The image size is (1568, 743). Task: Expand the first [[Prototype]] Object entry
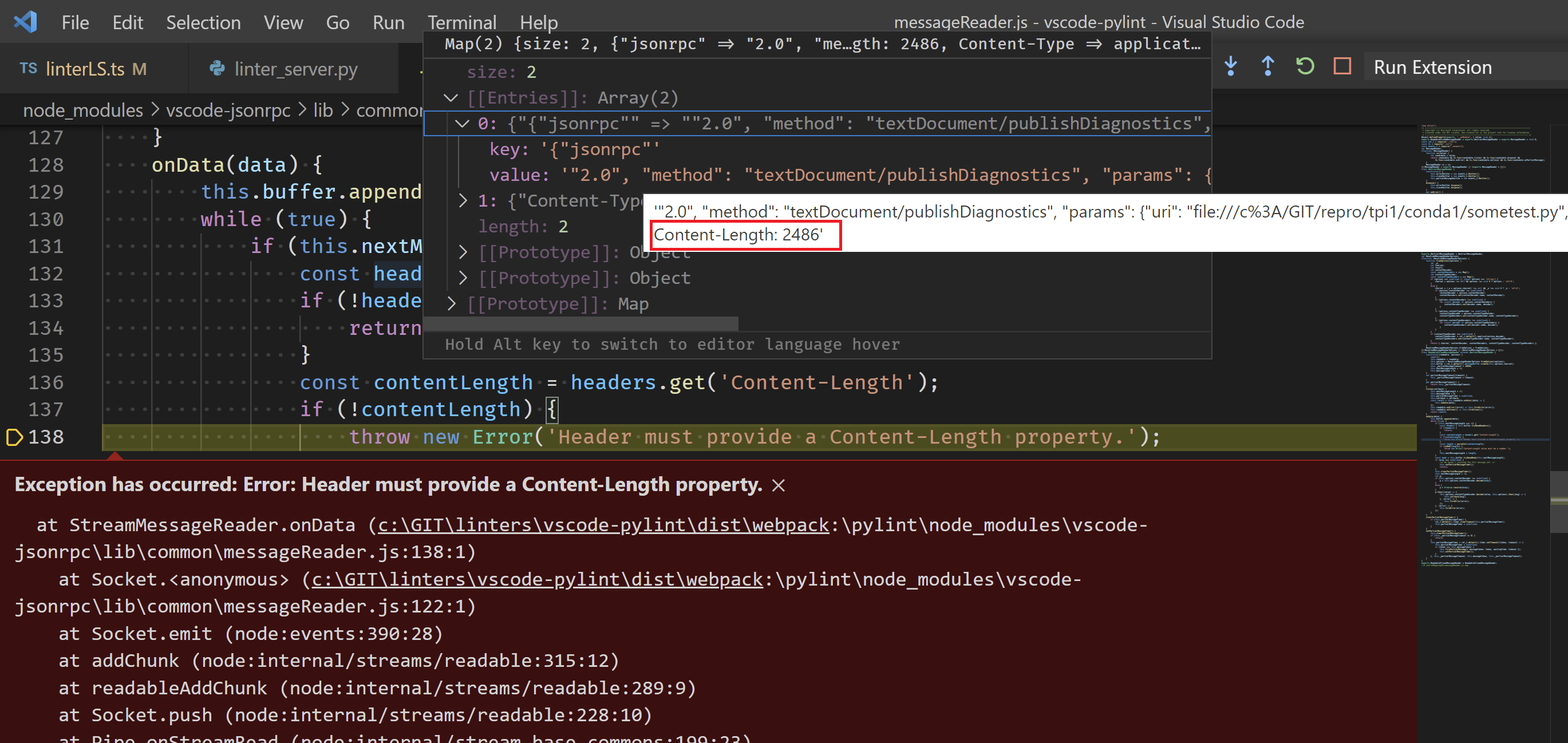(x=463, y=252)
